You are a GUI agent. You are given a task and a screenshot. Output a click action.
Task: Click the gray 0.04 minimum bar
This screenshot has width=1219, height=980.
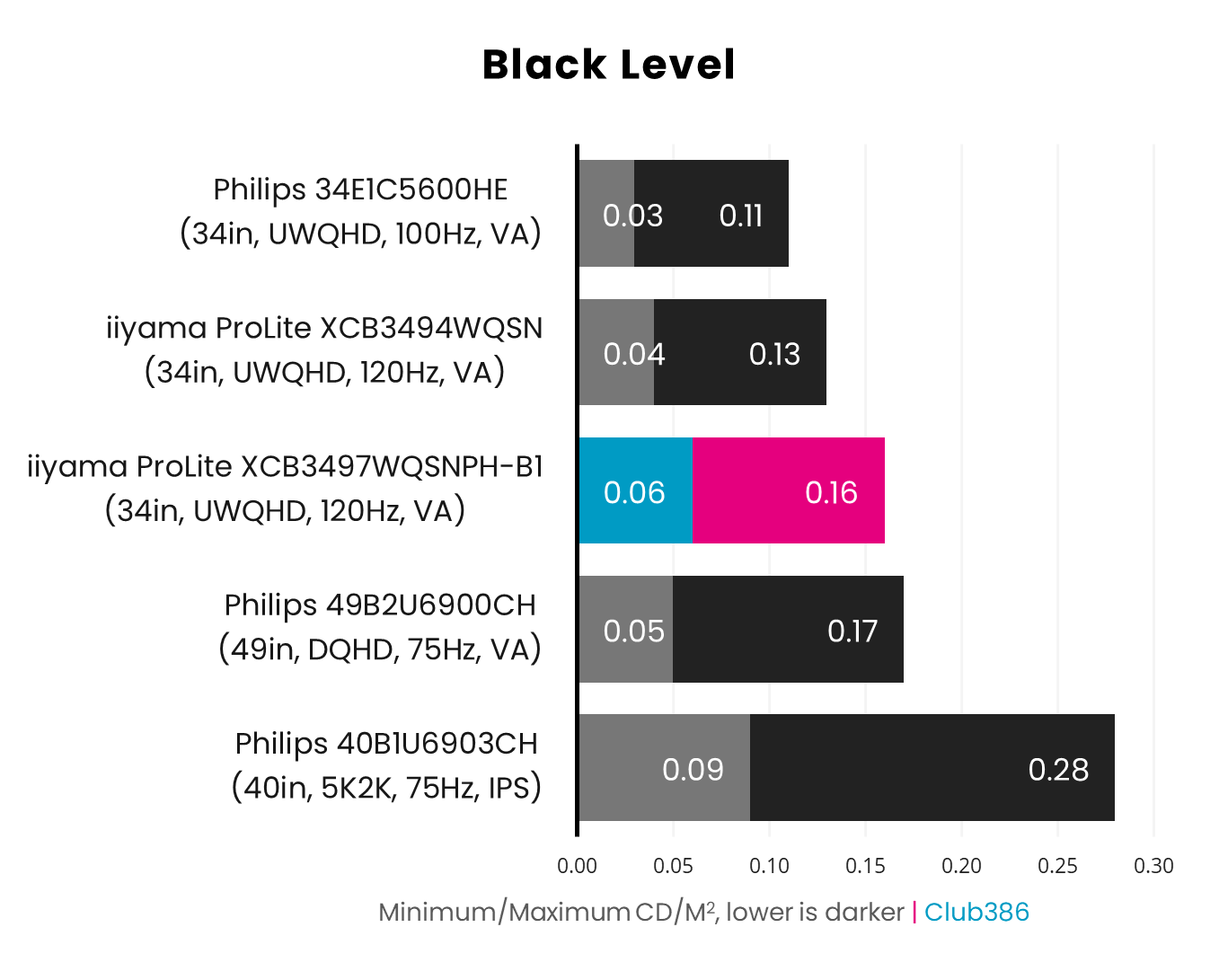pos(616,352)
